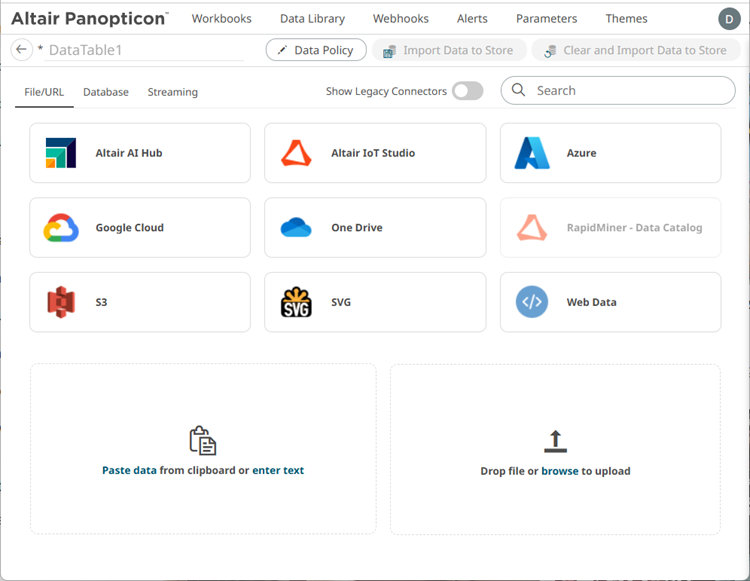Viewport: 750px width, 581px height.
Task: Open the Alerts menu
Action: 472,19
